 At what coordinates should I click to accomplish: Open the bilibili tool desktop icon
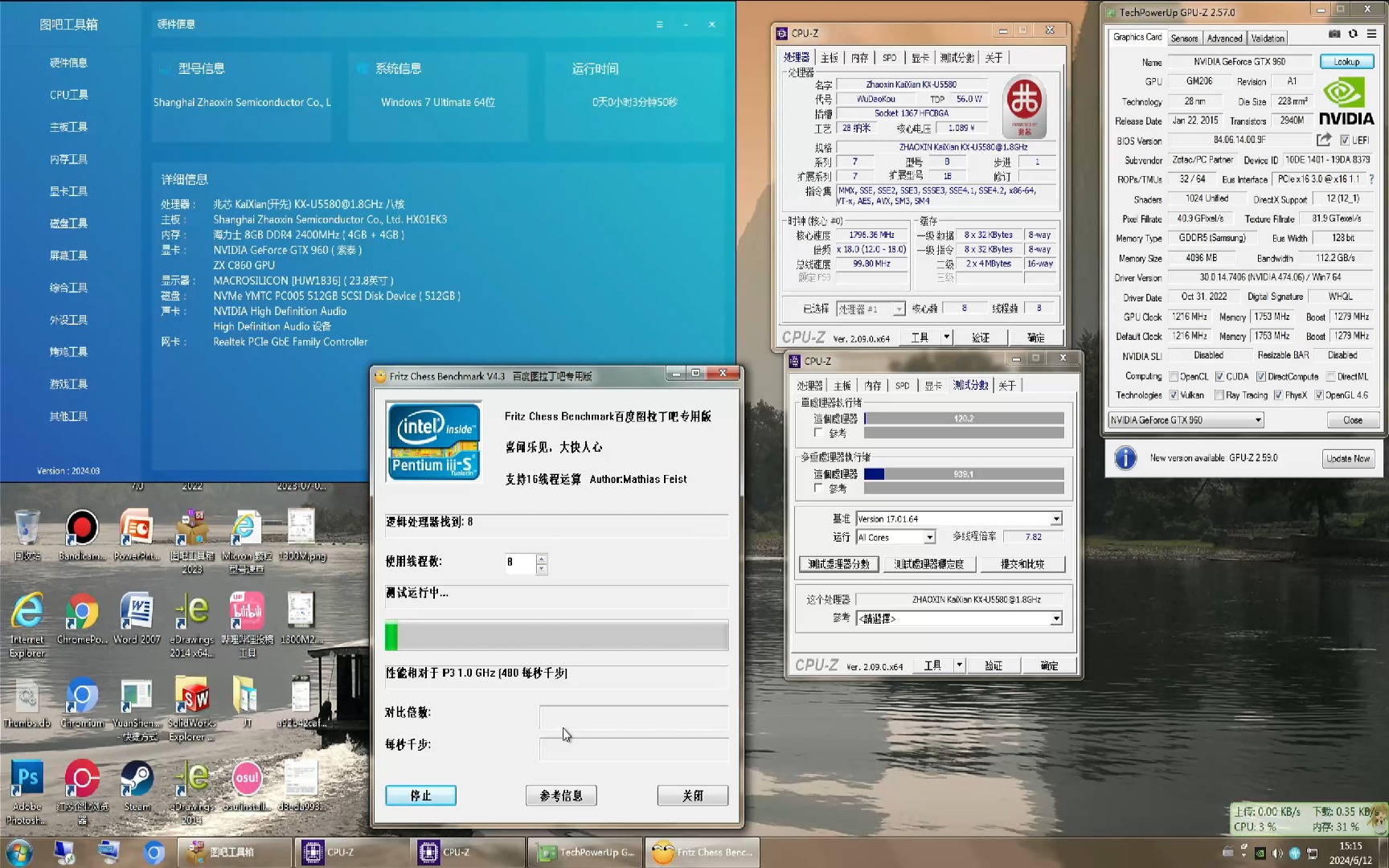[246, 624]
